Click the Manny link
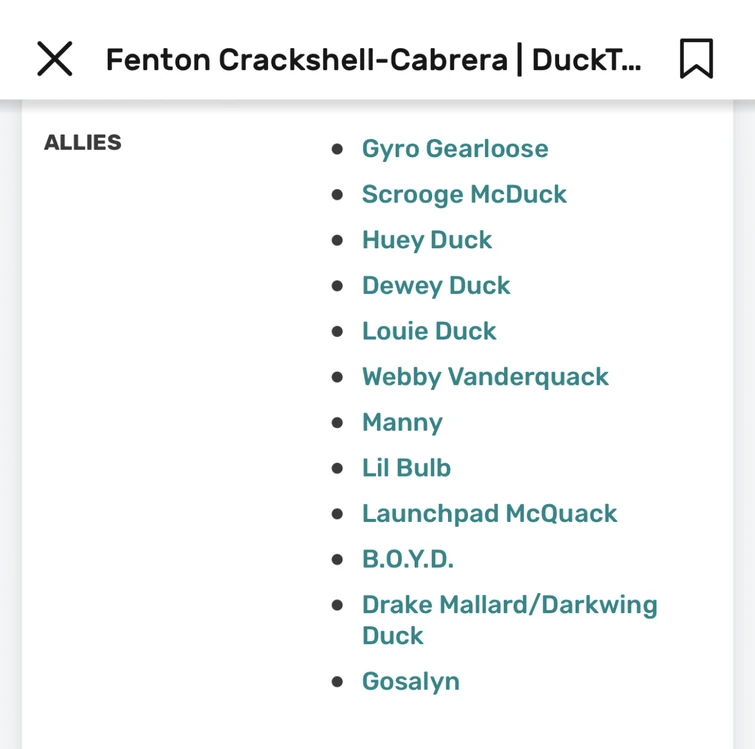 (402, 422)
